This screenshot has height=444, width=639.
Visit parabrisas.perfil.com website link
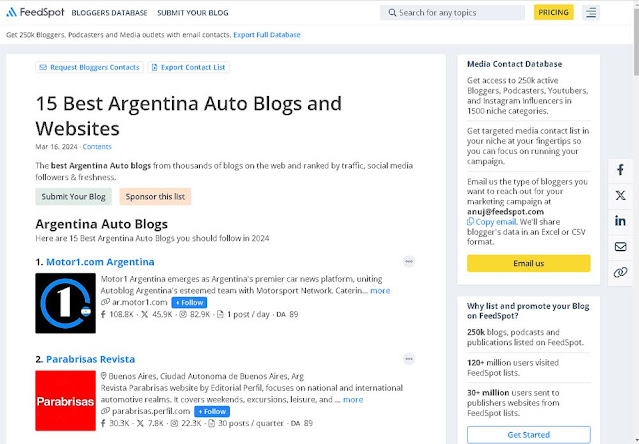point(151,411)
